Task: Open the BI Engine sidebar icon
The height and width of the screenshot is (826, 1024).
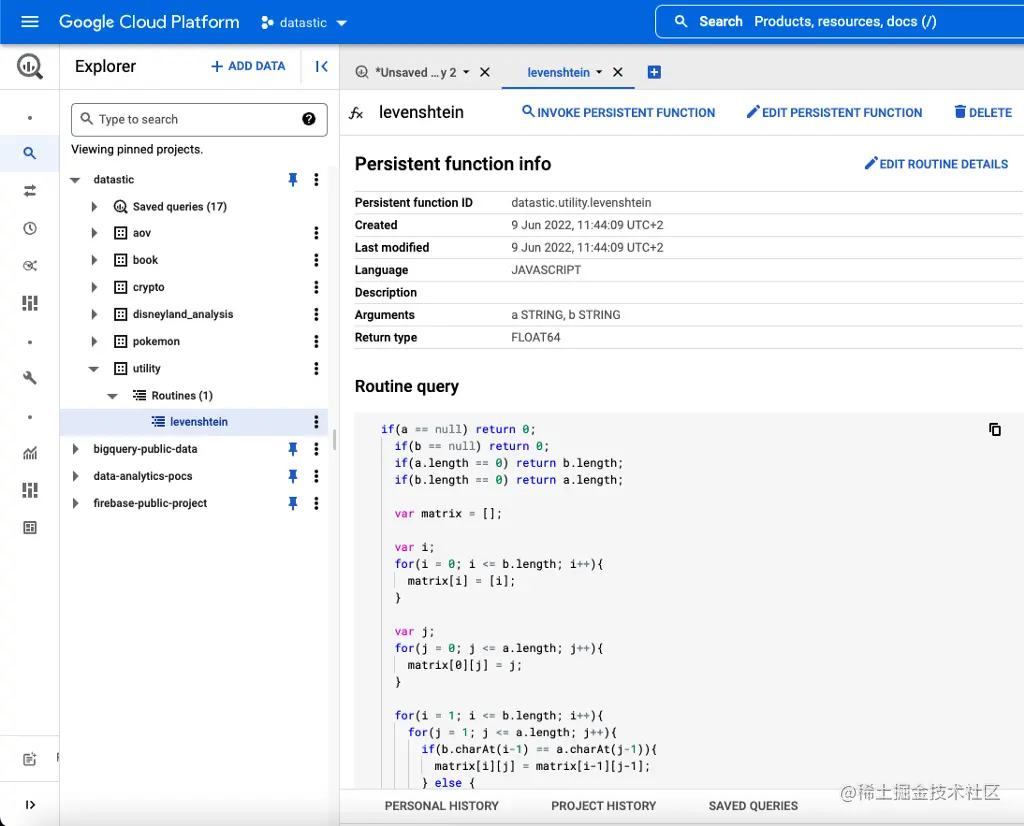Action: (x=29, y=490)
